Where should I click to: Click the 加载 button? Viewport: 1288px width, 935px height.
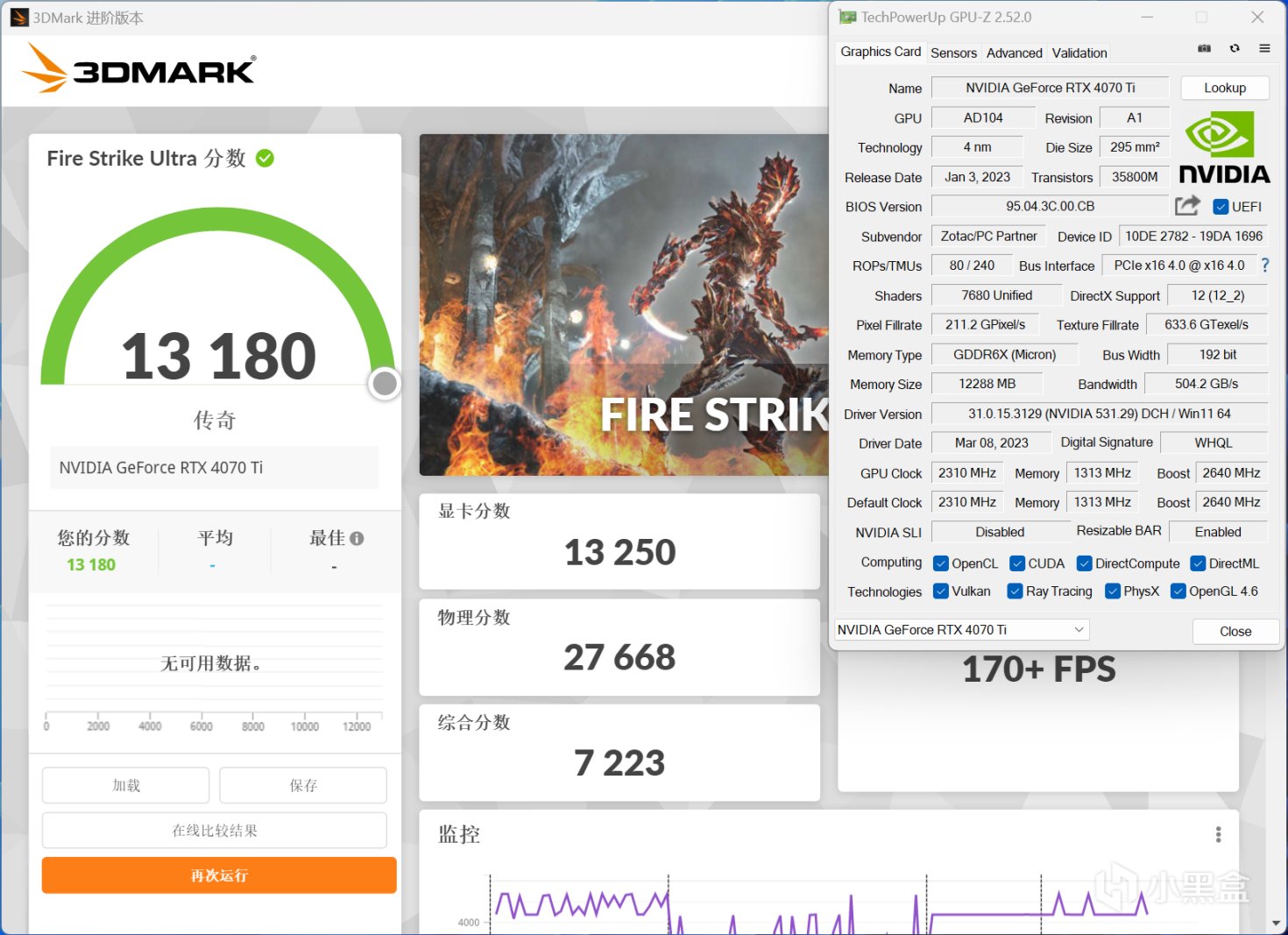[126, 785]
